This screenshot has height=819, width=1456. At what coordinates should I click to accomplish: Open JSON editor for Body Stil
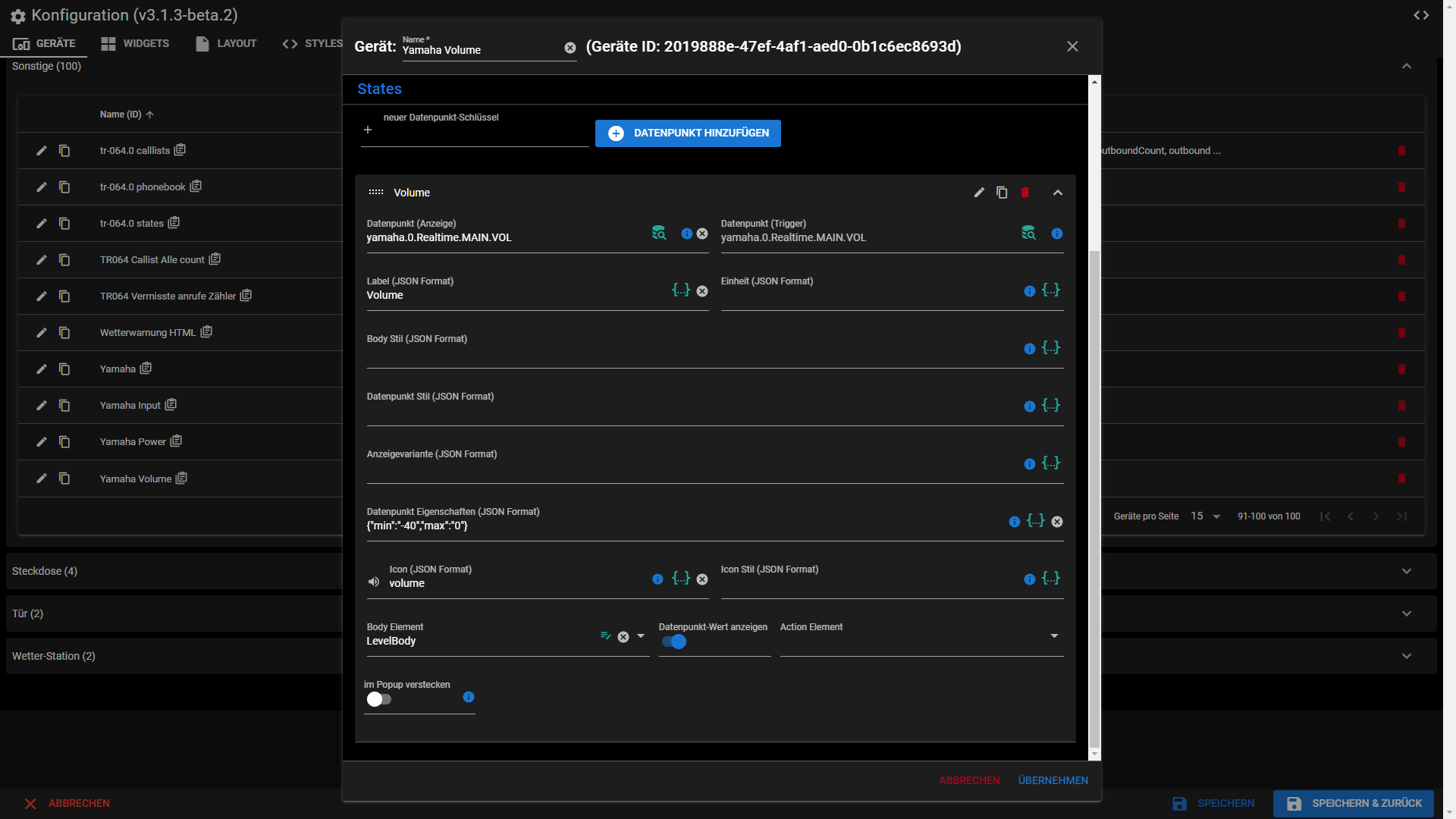[1051, 347]
